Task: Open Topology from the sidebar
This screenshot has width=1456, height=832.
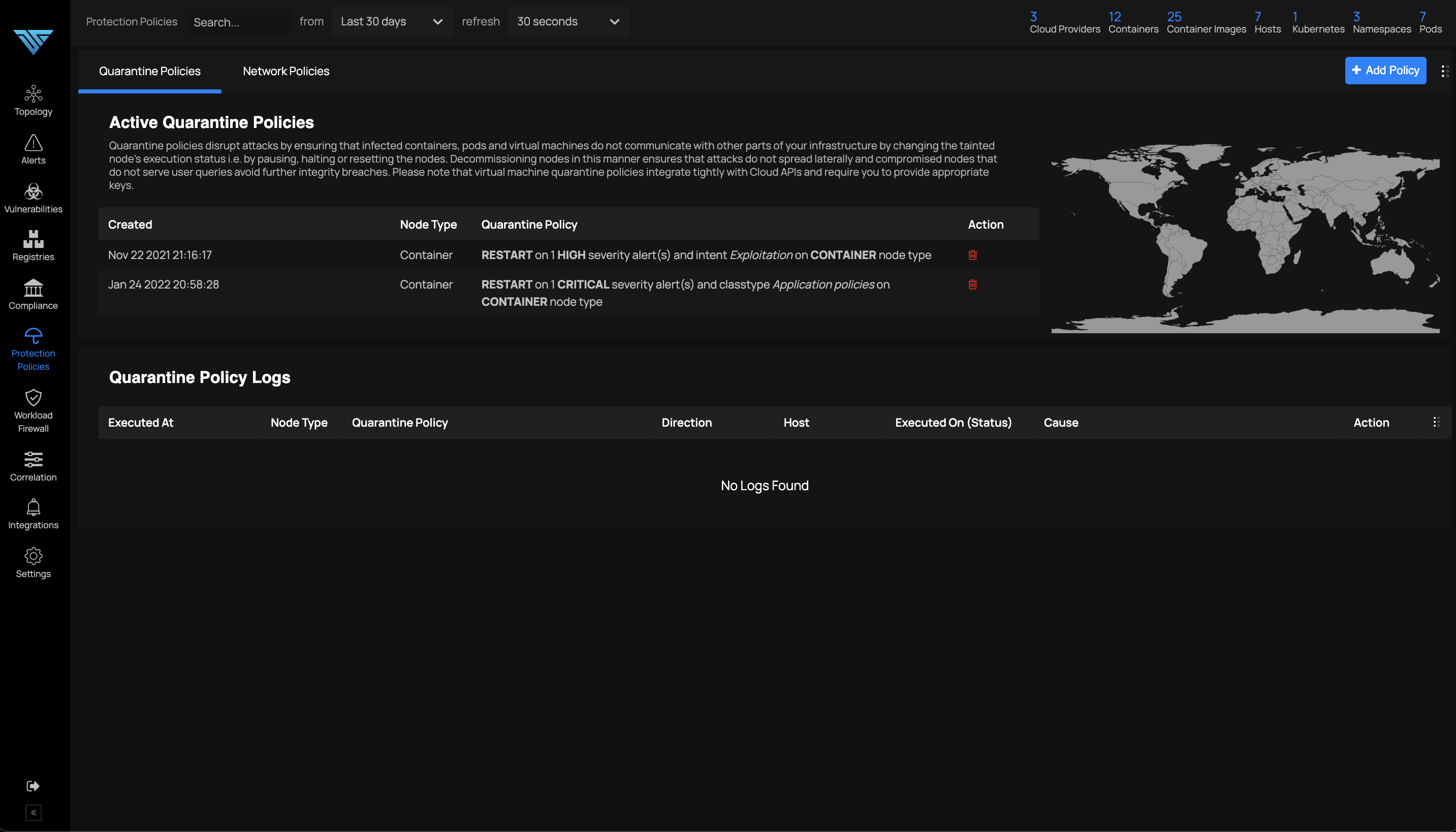Action: pyautogui.click(x=33, y=101)
